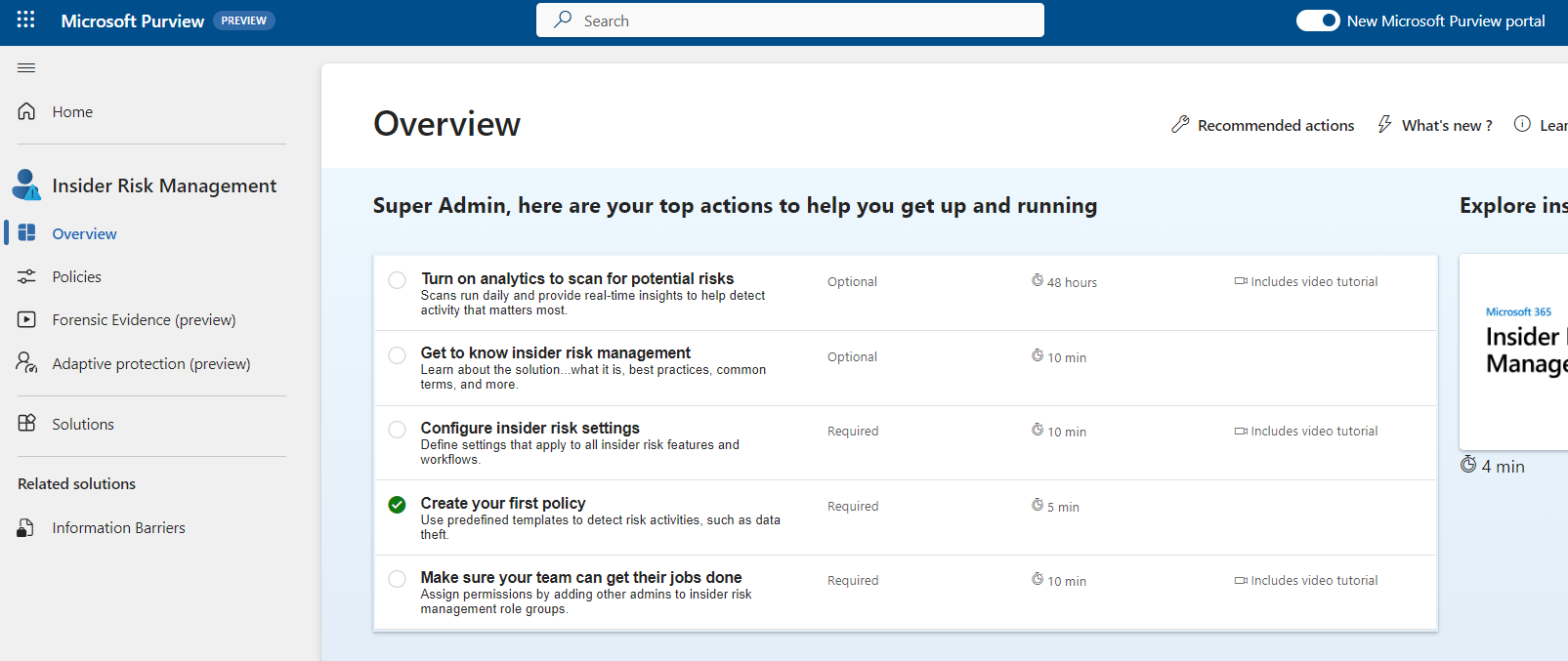Open Information Barriers lock icon
Image resolution: width=1568 pixels, height=661 pixels.
pyautogui.click(x=26, y=528)
